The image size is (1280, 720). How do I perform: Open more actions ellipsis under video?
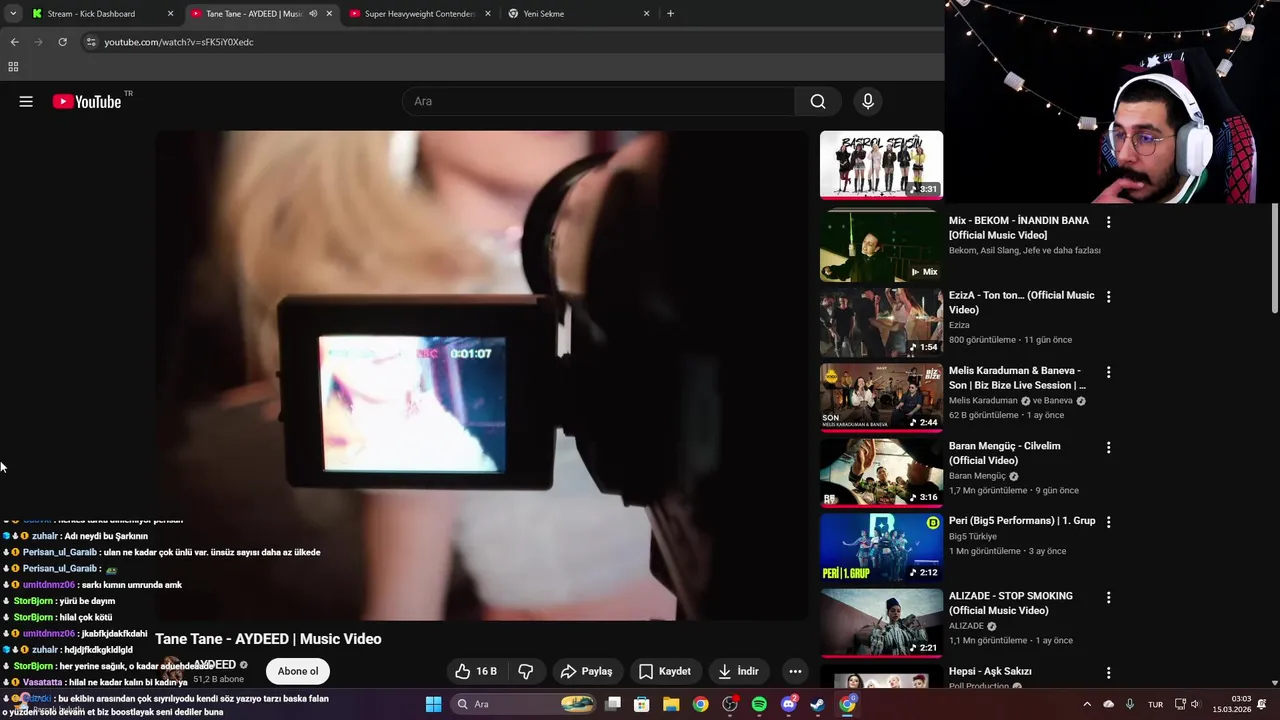pos(795,671)
